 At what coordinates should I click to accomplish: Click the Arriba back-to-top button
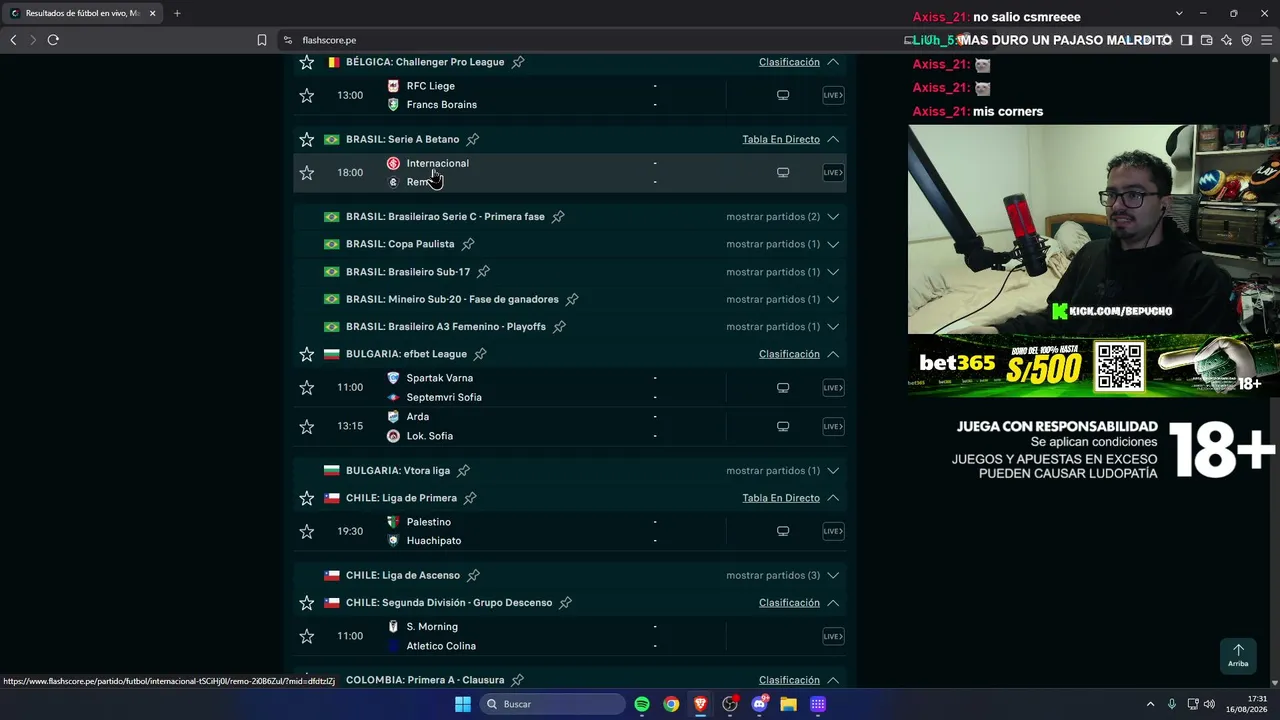pyautogui.click(x=1238, y=655)
